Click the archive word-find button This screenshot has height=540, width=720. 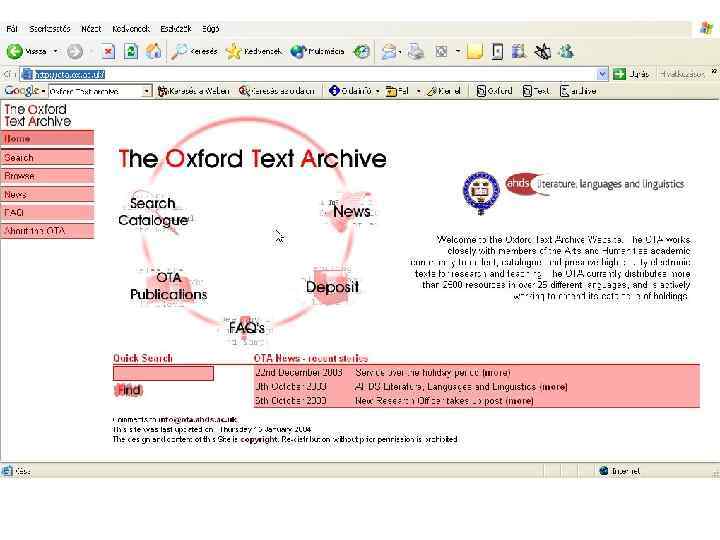coord(578,91)
